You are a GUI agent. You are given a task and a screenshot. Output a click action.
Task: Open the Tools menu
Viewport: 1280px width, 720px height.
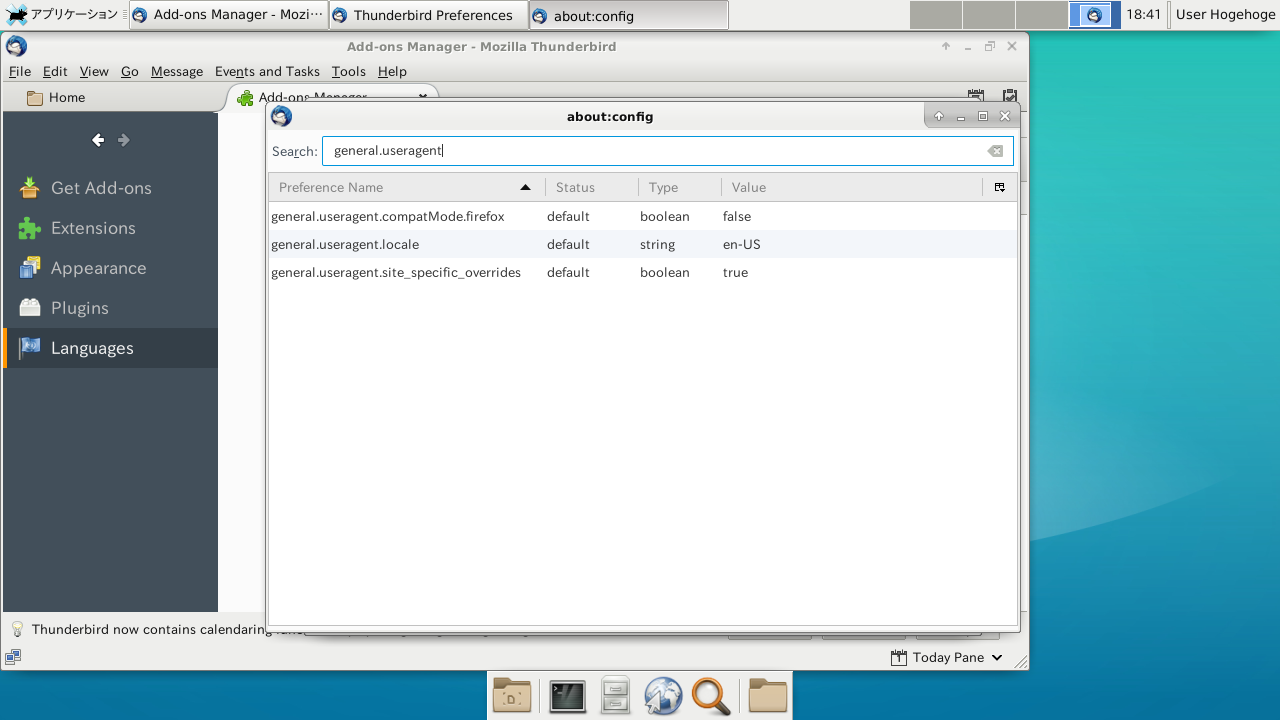pyautogui.click(x=349, y=71)
